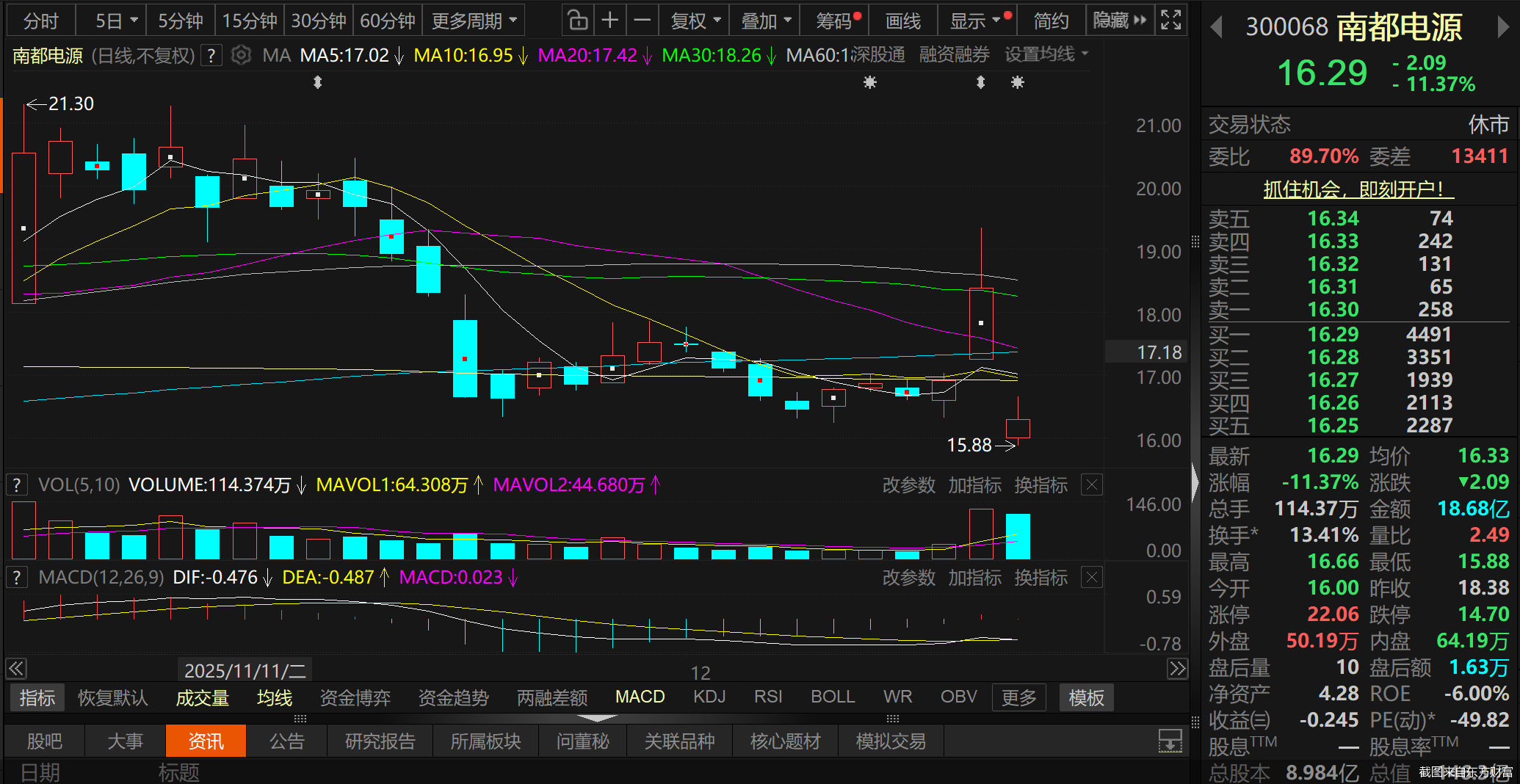The height and width of the screenshot is (784, 1520).
Task: Click the 恢复默认 restore defaults button
Action: pos(112,697)
